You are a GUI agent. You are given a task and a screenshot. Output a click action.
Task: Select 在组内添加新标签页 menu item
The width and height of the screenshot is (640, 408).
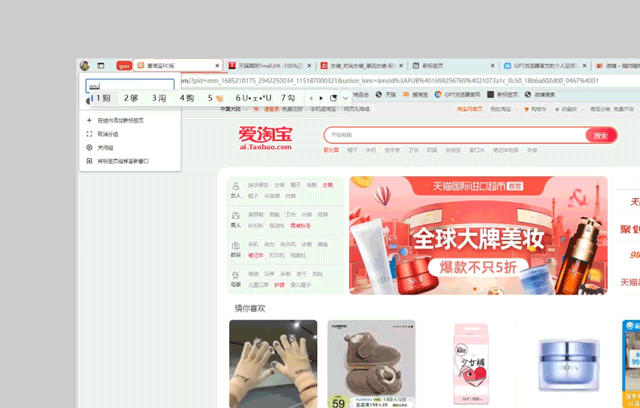(130, 120)
